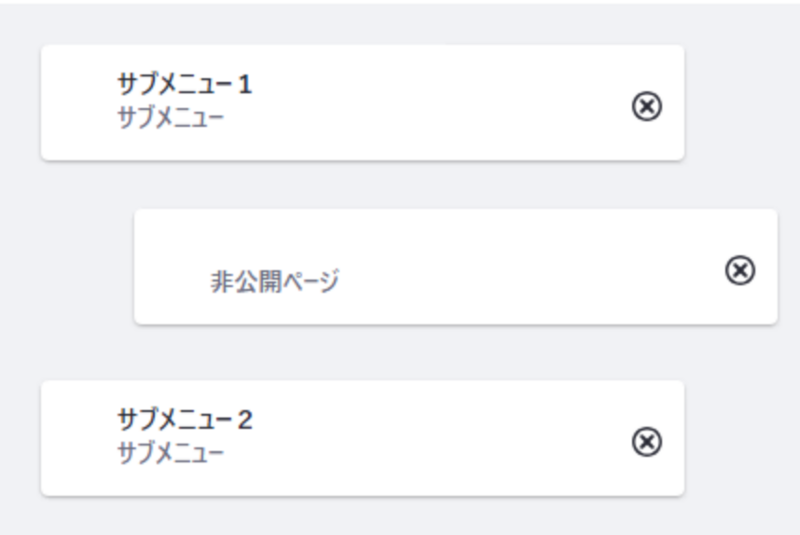Delete サブメニュー２ using its circled X icon

point(647,441)
